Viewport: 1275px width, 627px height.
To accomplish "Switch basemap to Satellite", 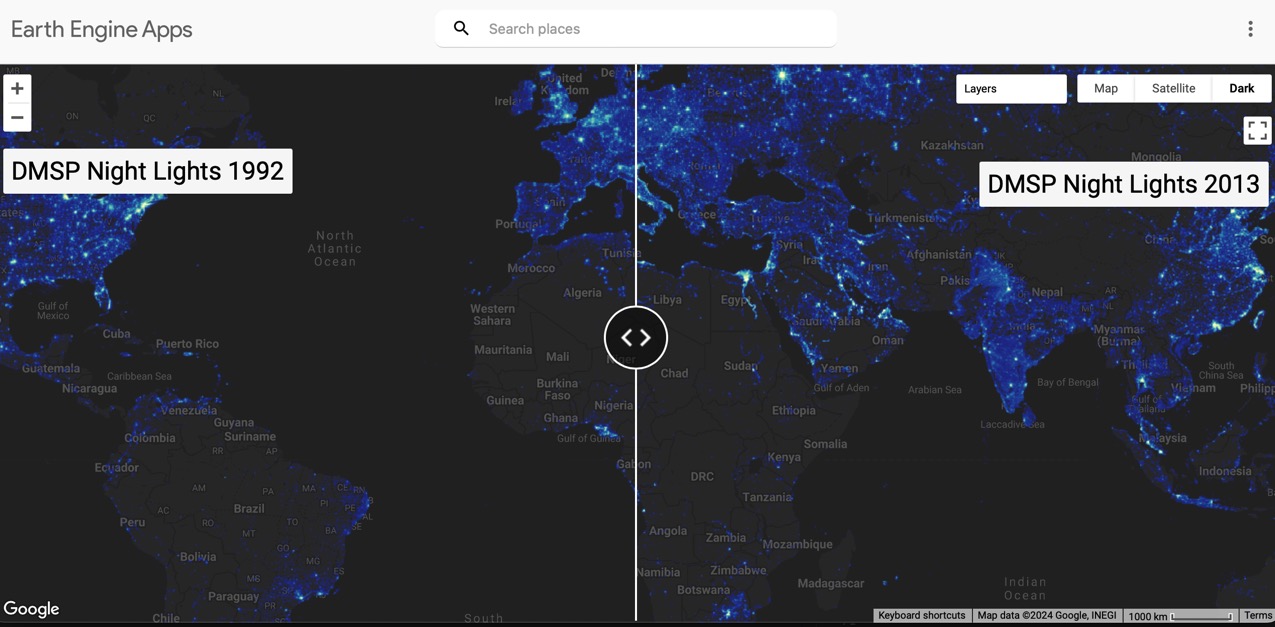I will tap(1172, 88).
